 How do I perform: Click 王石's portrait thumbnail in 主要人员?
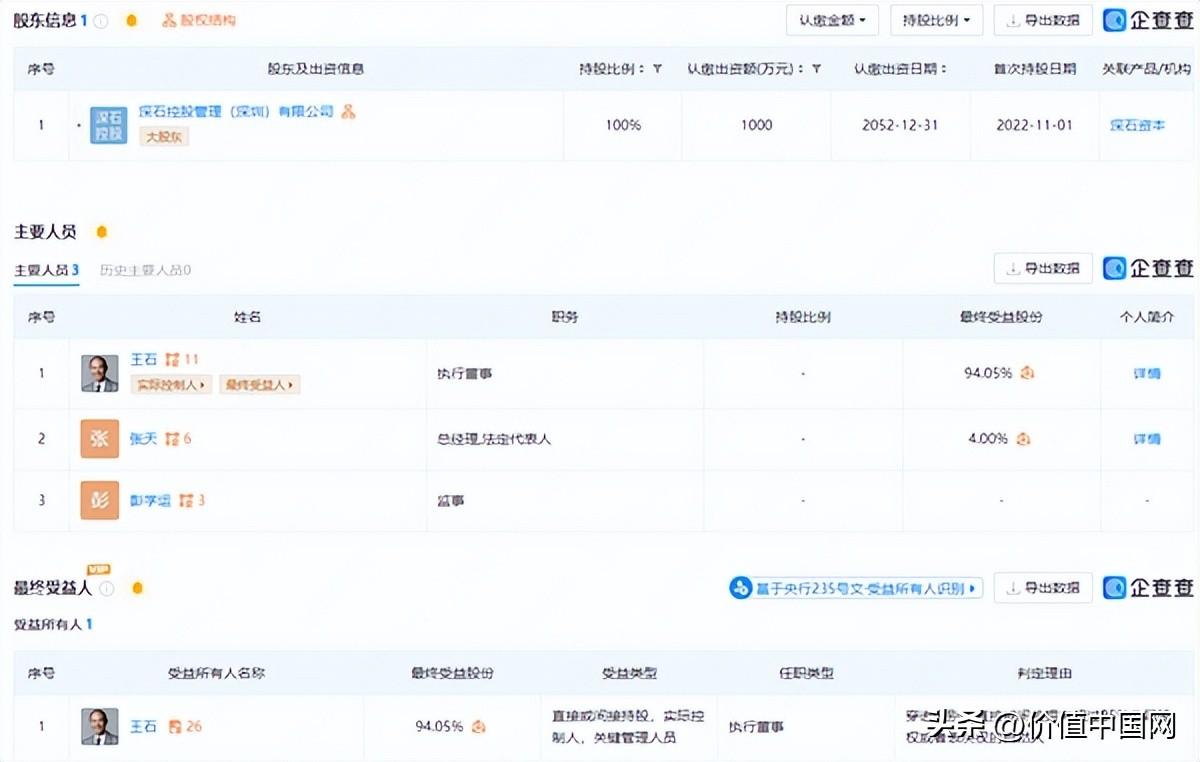99,373
